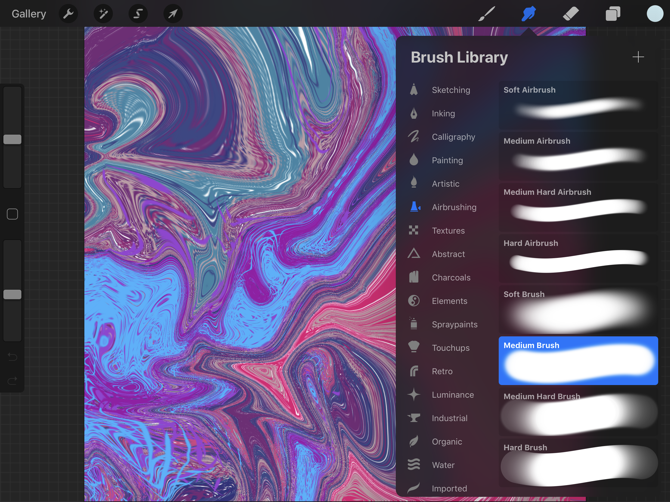Image resolution: width=670 pixels, height=502 pixels.
Task: Tap the Industrial anvil icon
Action: 414,418
